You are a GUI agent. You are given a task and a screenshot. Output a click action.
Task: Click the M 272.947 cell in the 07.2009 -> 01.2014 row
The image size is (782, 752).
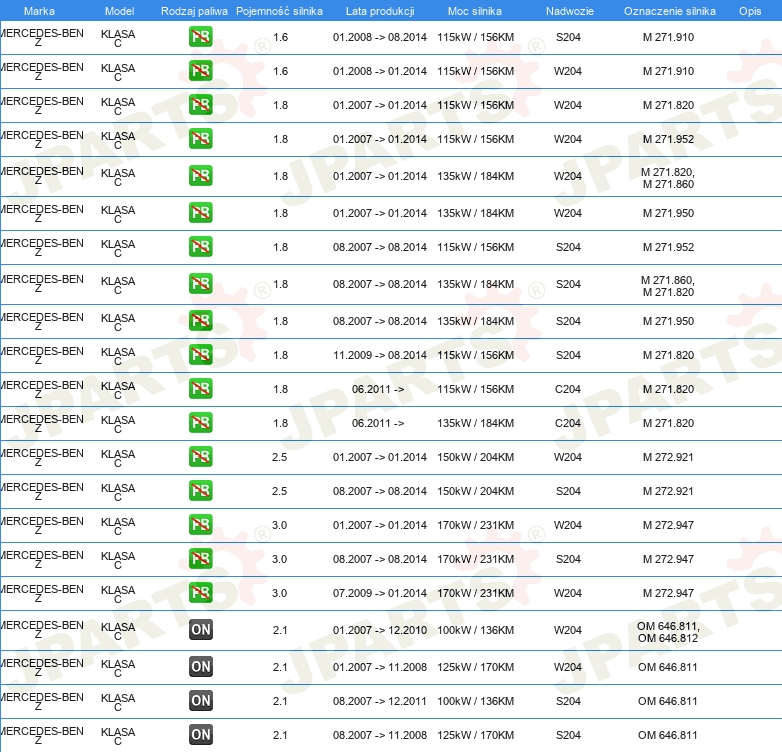click(x=668, y=593)
